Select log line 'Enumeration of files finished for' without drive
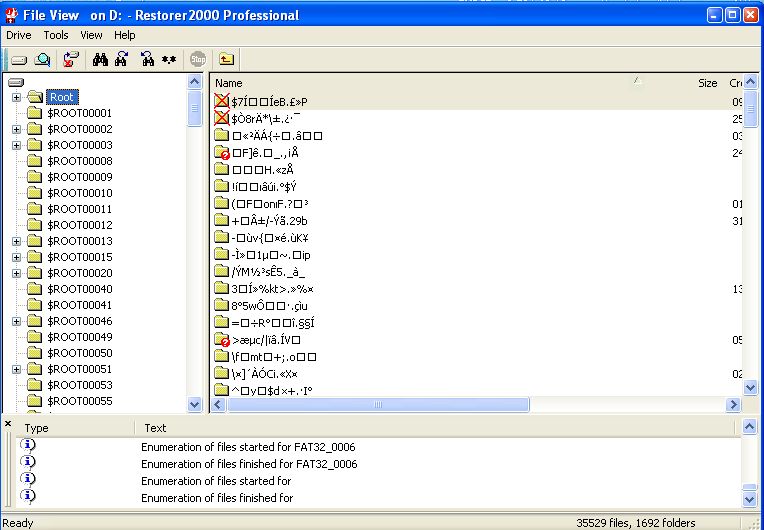 [x=217, y=498]
